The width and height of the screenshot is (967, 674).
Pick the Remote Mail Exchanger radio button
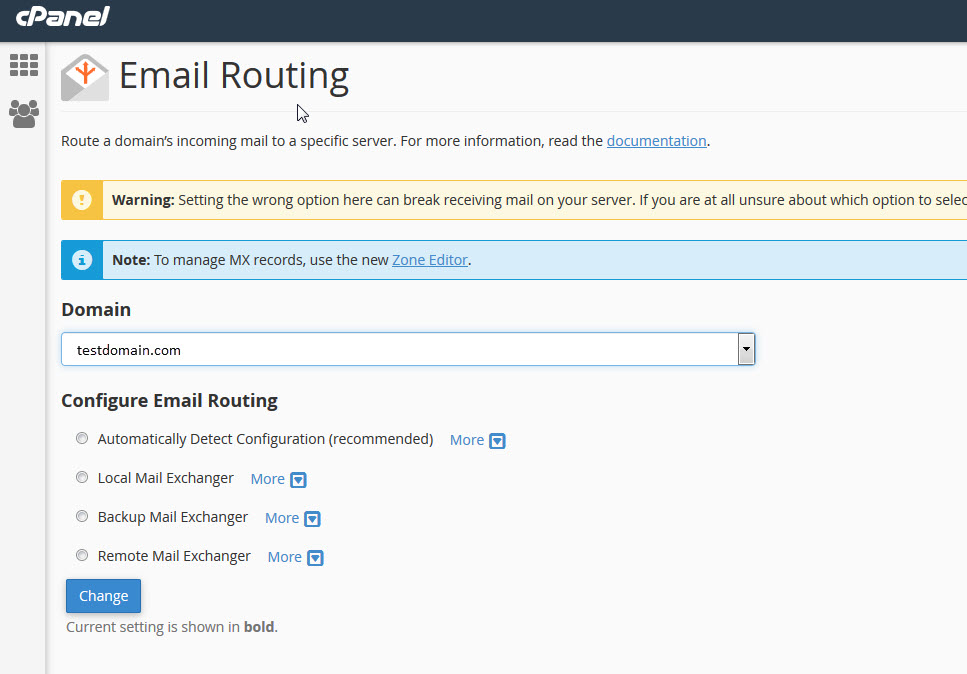pyautogui.click(x=82, y=556)
